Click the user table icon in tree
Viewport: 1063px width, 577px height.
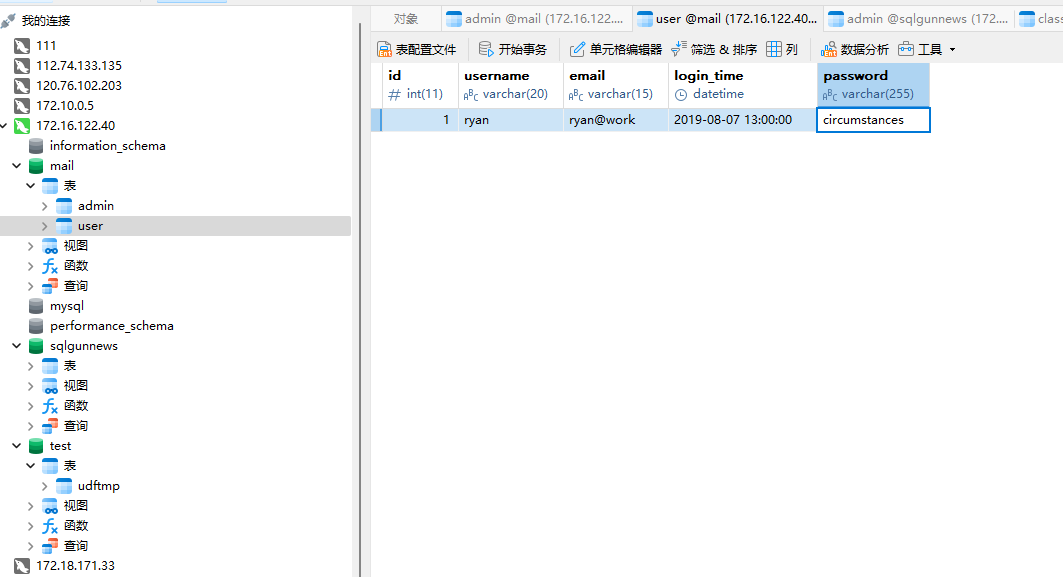point(64,226)
